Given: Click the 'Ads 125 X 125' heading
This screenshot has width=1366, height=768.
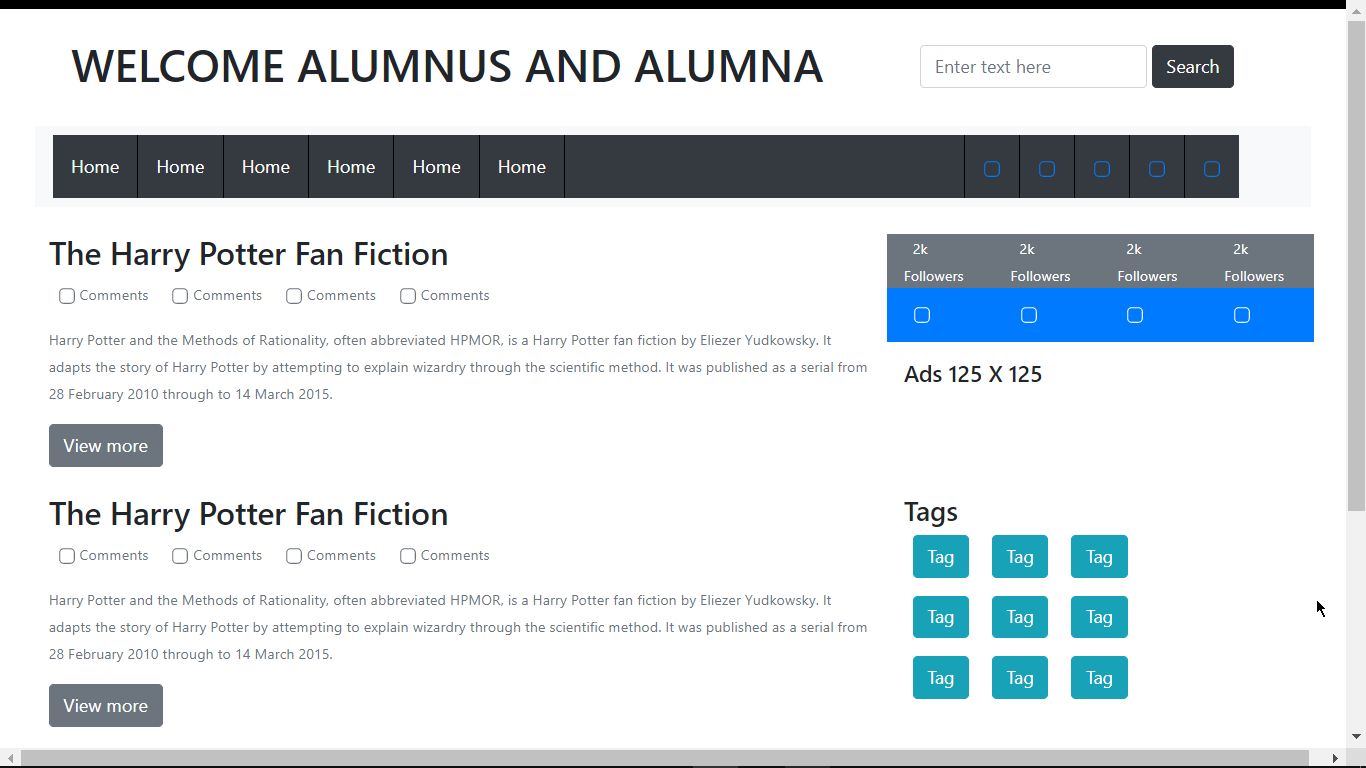Looking at the screenshot, I should pyautogui.click(x=973, y=374).
